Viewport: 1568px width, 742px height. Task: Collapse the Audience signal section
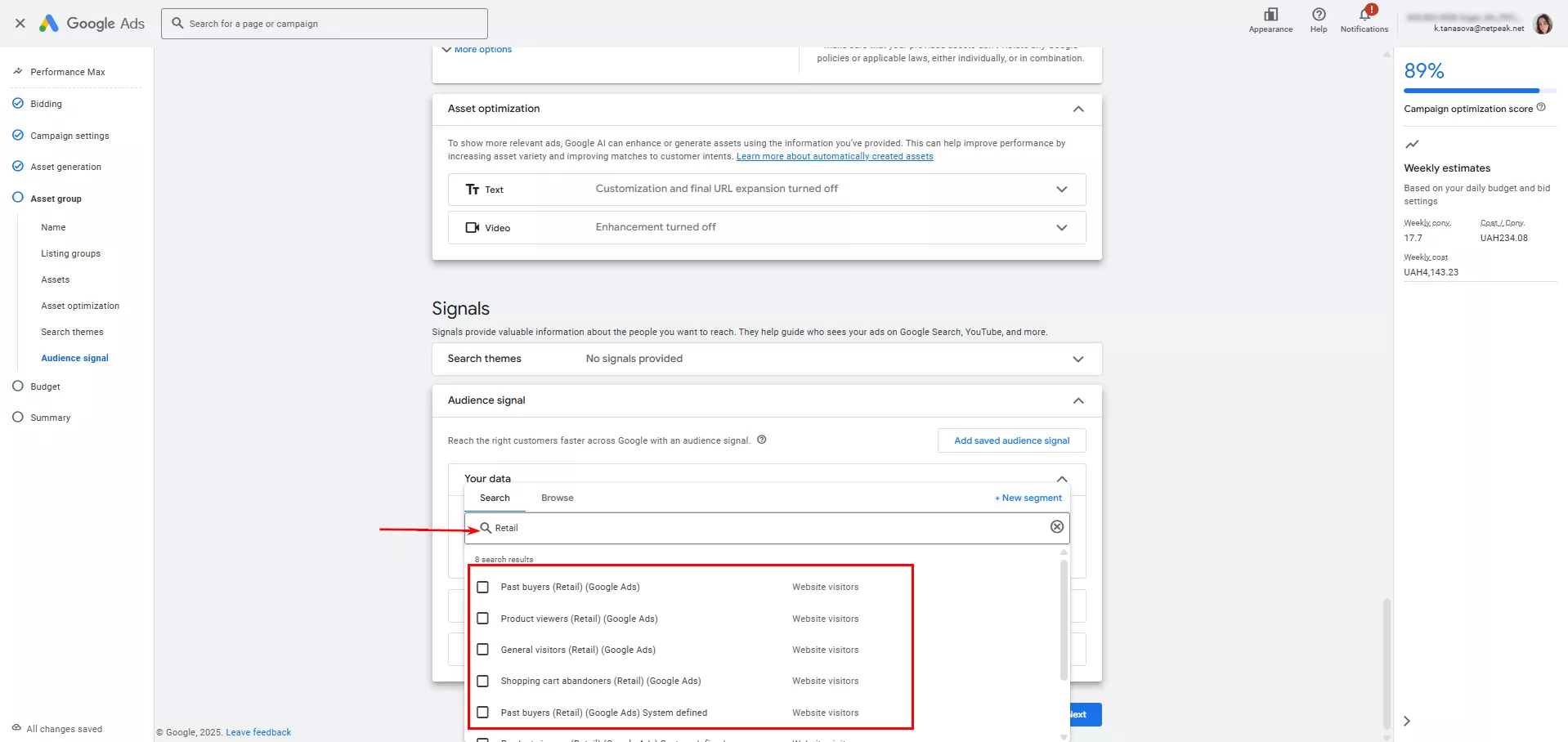click(1077, 400)
